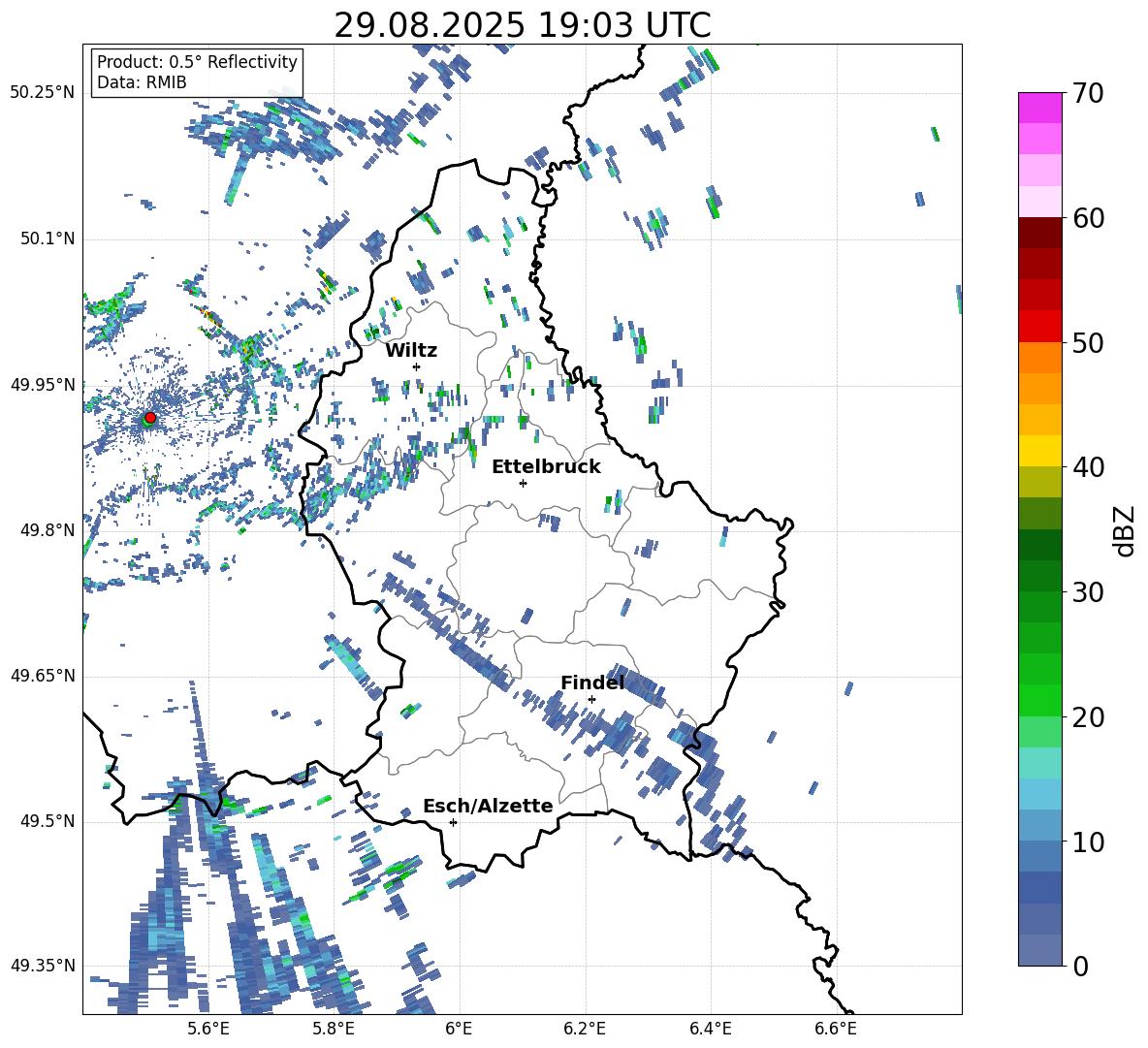Click the yellow colorbar segment near 40
Screen dimensions: 1148x1048
point(1040,451)
